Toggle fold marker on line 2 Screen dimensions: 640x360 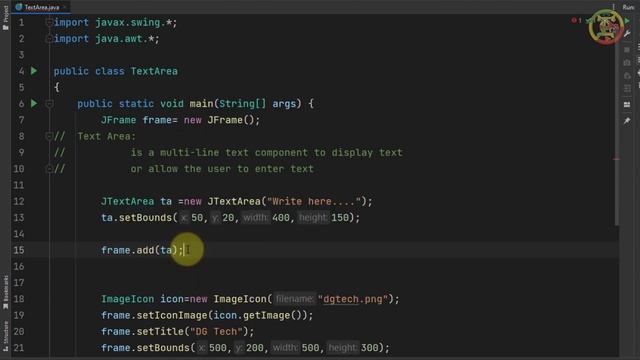(49, 39)
